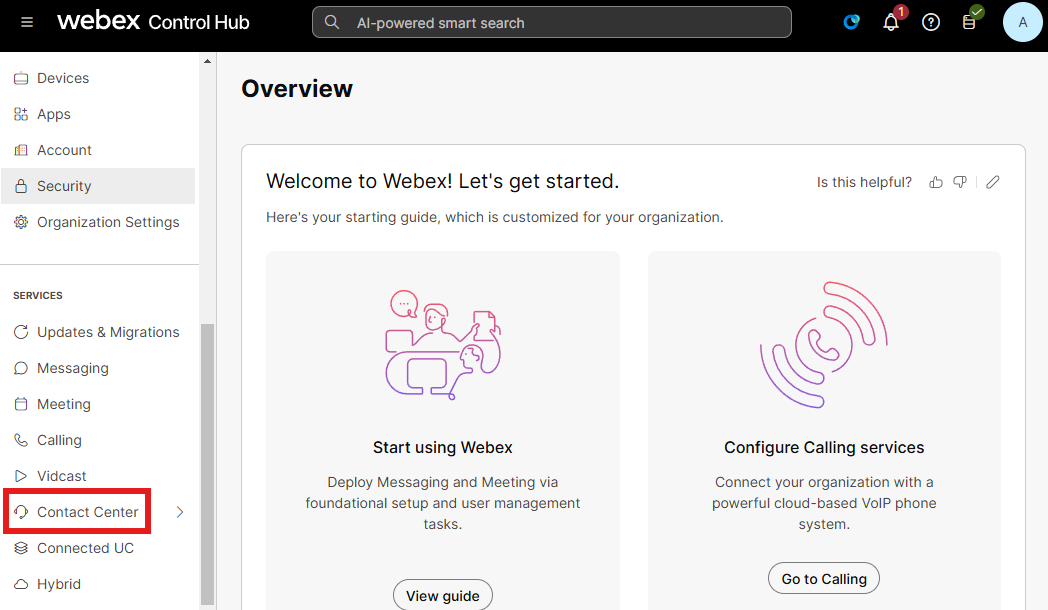Focus the AI-powered smart search field
Image resolution: width=1048 pixels, height=610 pixels.
(x=552, y=23)
